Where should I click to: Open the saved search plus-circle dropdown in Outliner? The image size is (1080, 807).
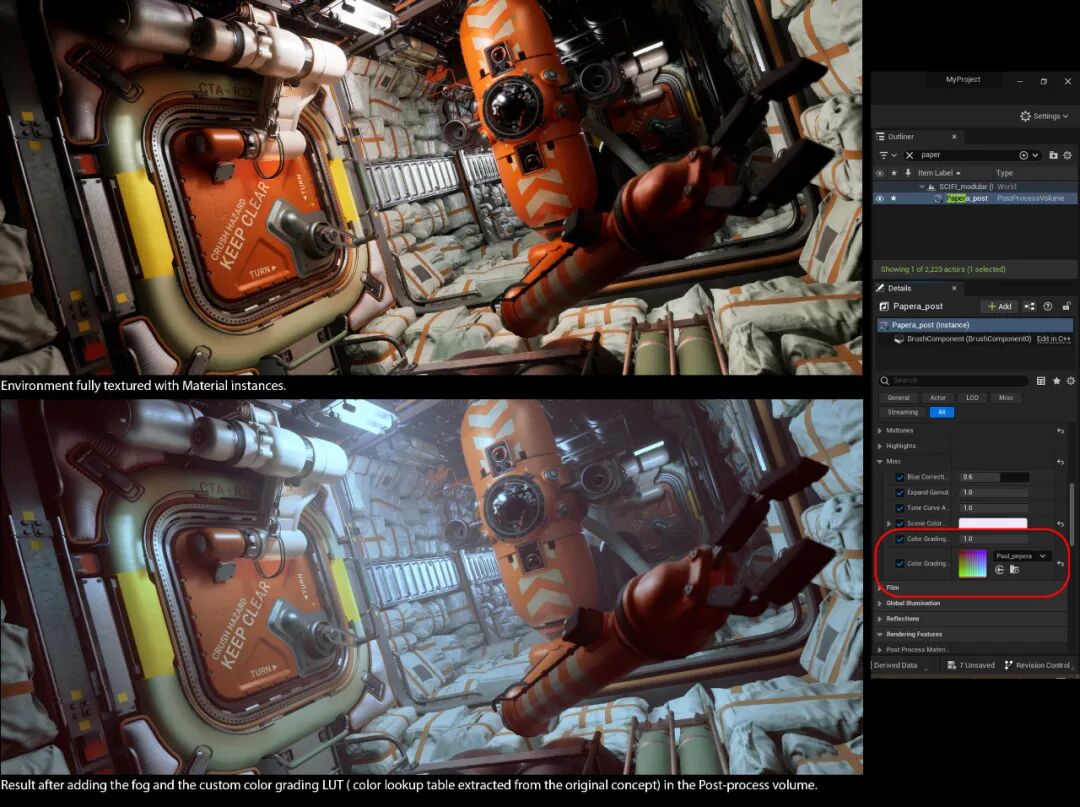[1028, 155]
